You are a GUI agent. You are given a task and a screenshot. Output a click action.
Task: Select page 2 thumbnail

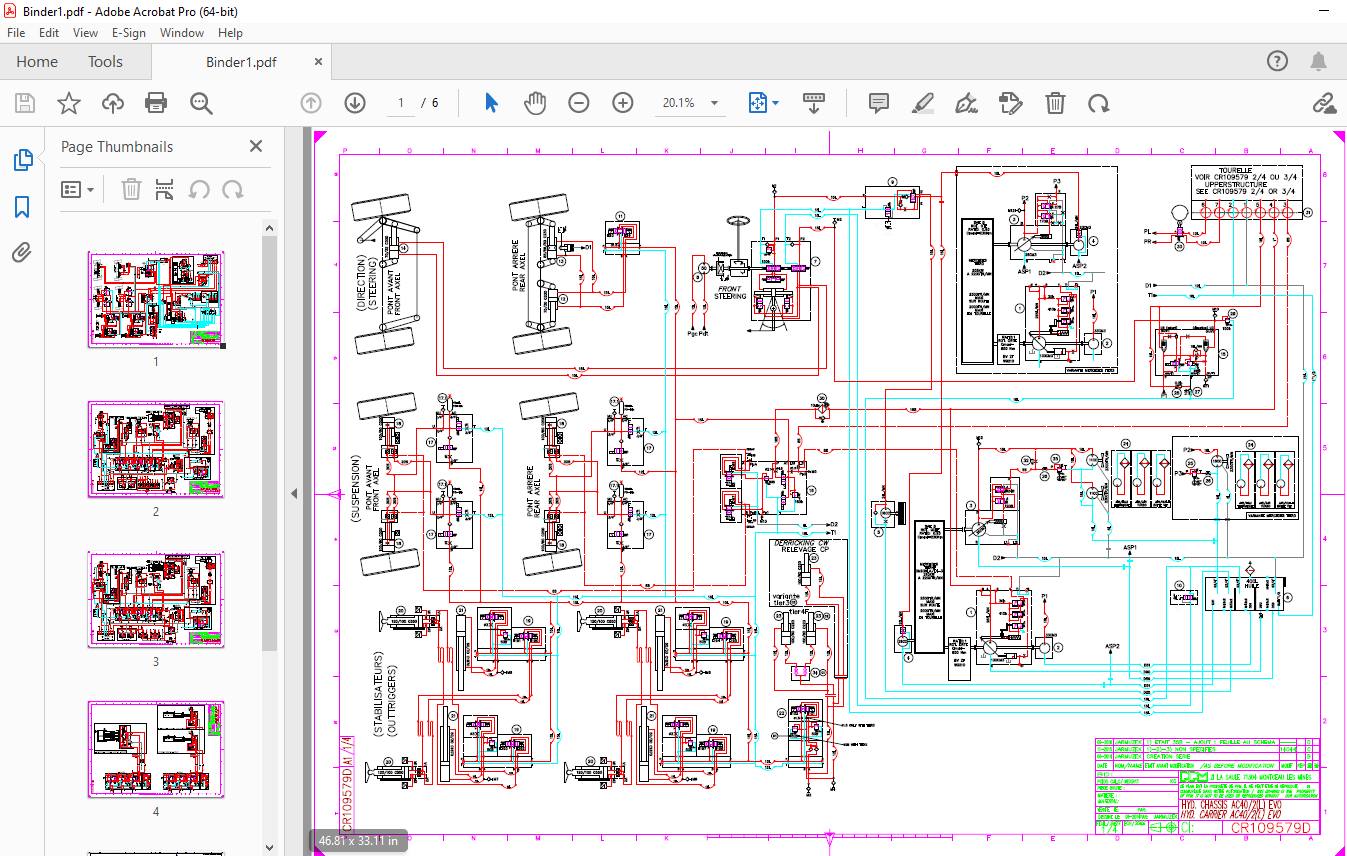(156, 450)
